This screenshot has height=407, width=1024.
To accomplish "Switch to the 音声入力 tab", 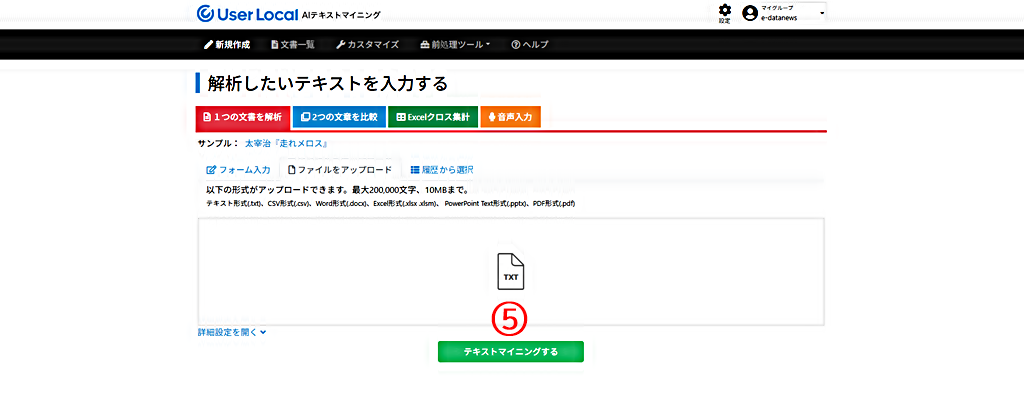I will (x=511, y=118).
